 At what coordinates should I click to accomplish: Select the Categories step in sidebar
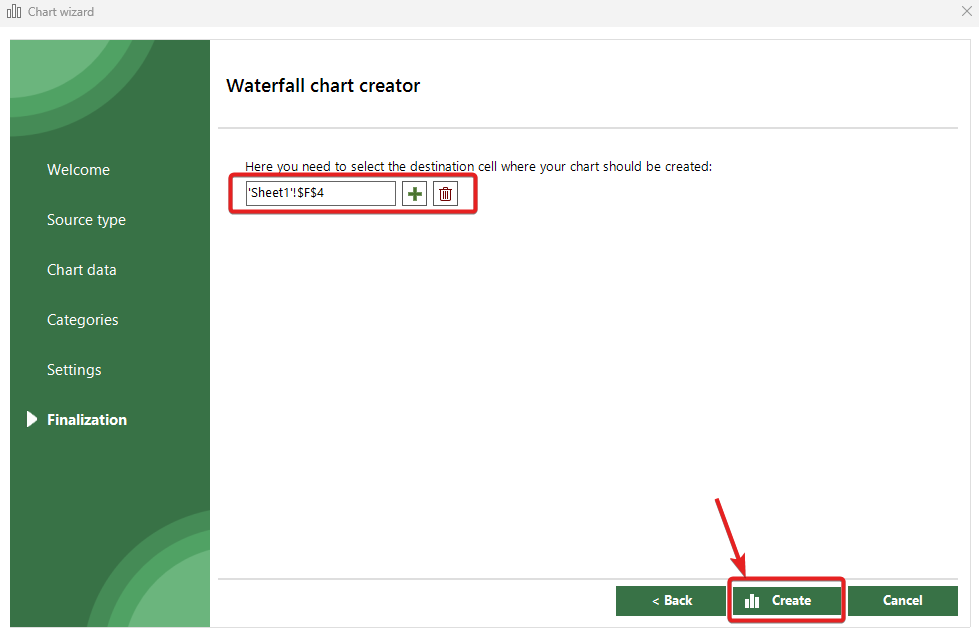click(82, 320)
